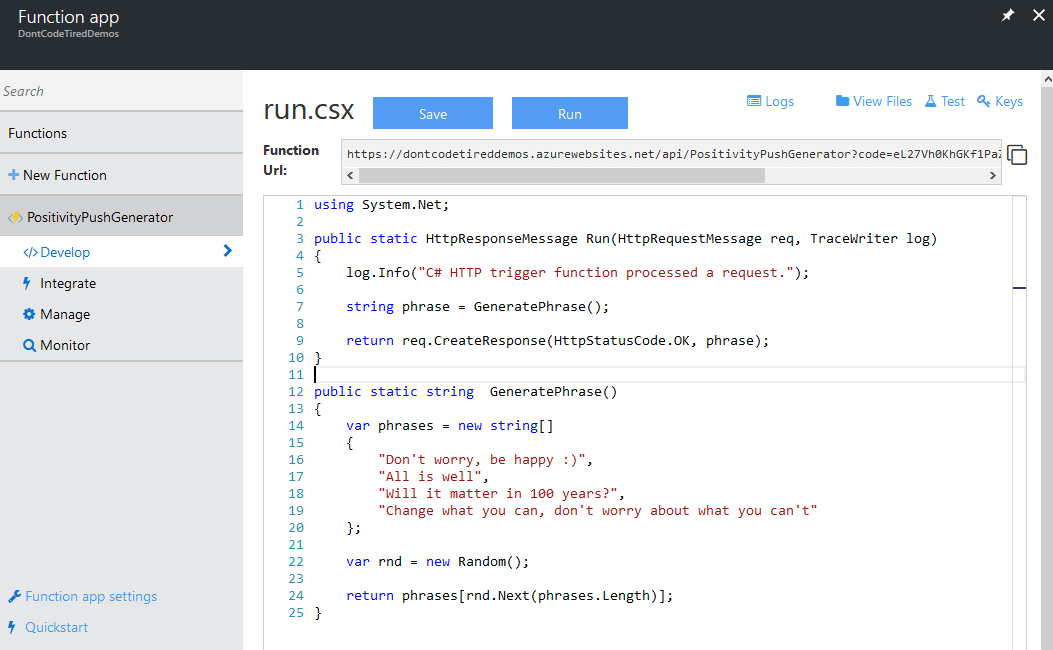Screen dimensions: 1053x650
Task: Open the Logs panel
Action: pyautogui.click(x=770, y=101)
